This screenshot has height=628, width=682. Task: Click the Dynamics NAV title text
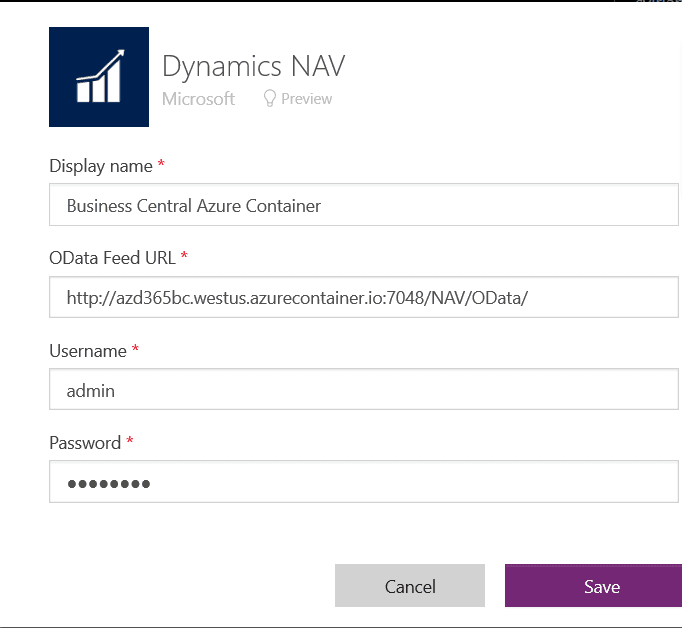254,66
